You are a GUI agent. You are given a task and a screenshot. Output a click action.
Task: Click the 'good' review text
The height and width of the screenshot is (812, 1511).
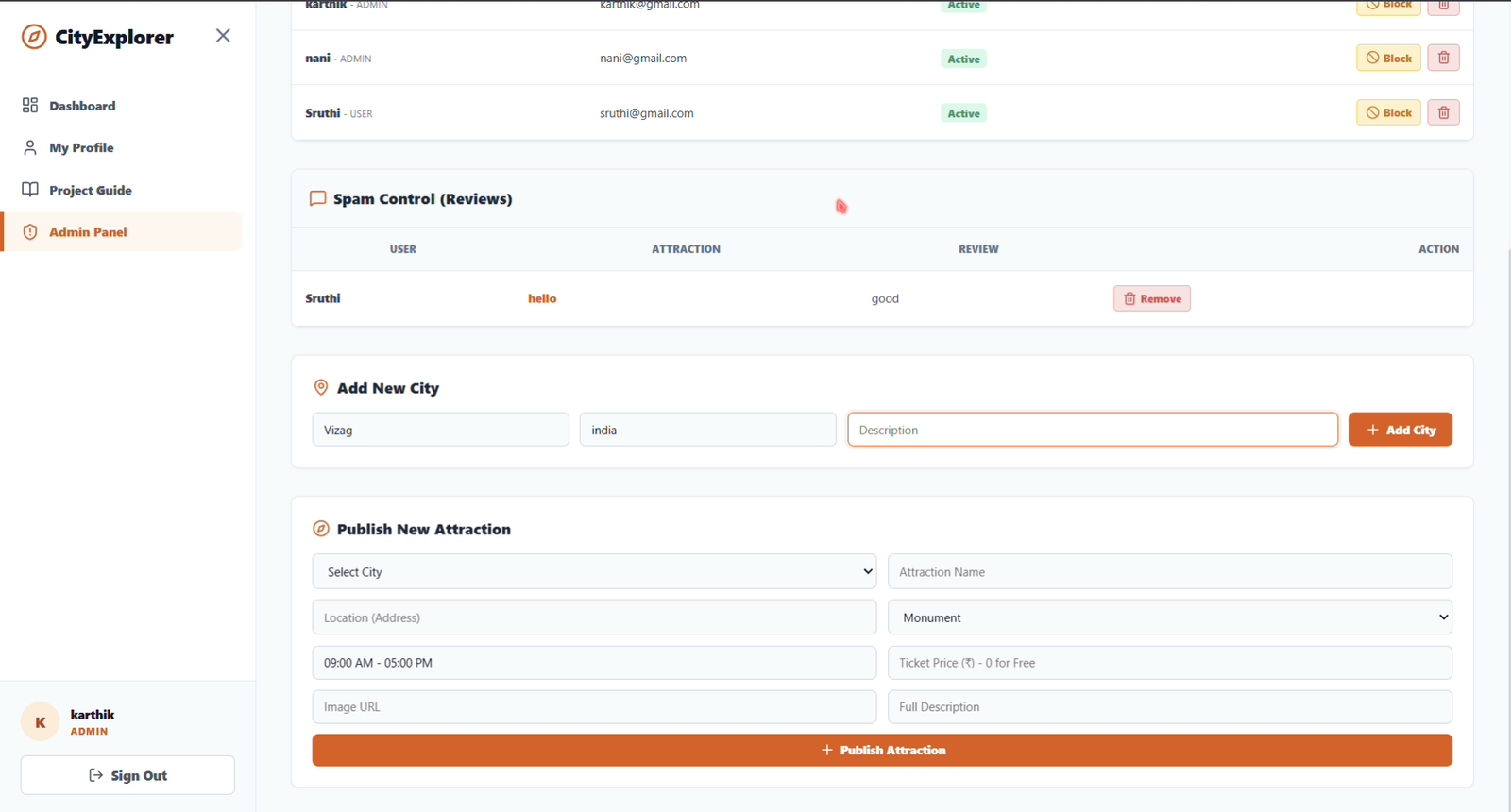pos(885,298)
